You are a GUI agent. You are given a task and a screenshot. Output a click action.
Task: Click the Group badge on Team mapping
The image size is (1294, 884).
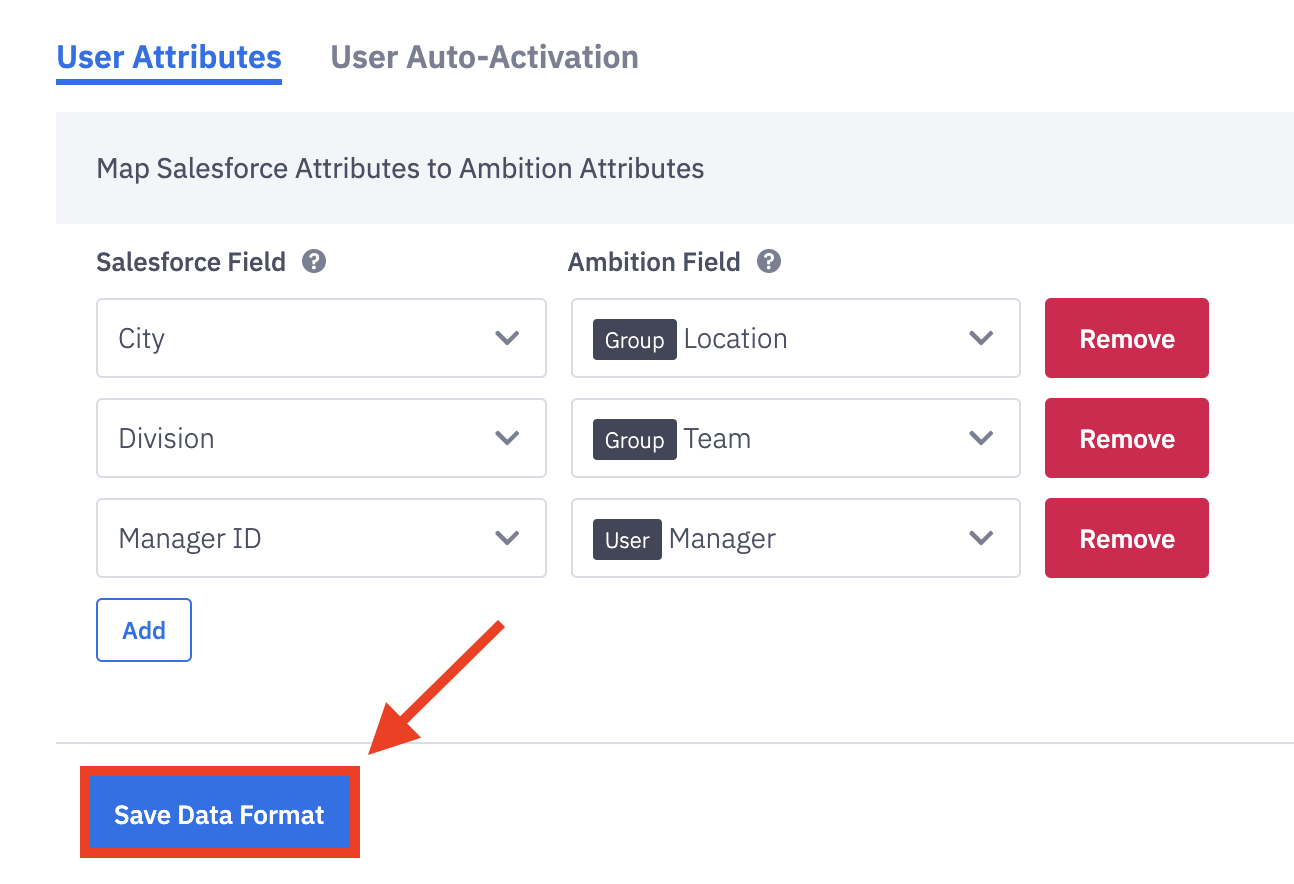[x=634, y=438]
